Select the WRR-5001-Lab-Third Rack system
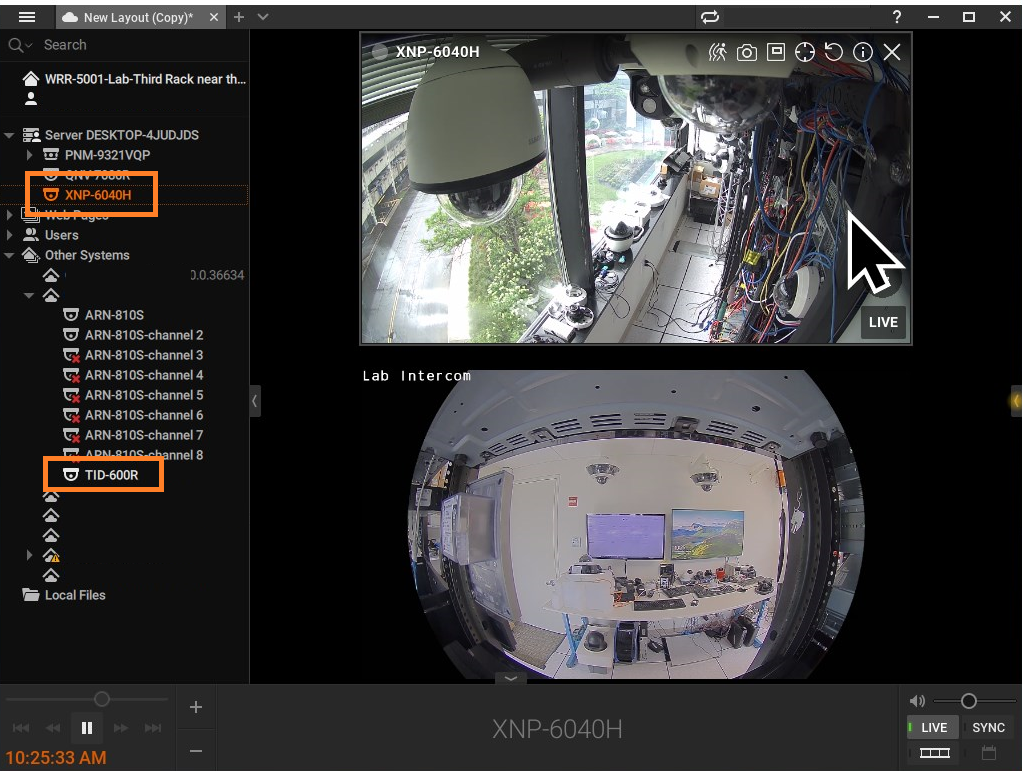 (145, 79)
